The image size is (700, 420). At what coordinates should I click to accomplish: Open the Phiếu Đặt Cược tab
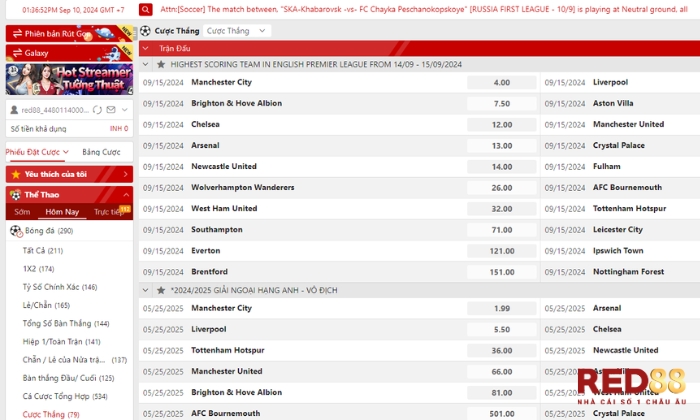click(x=37, y=152)
